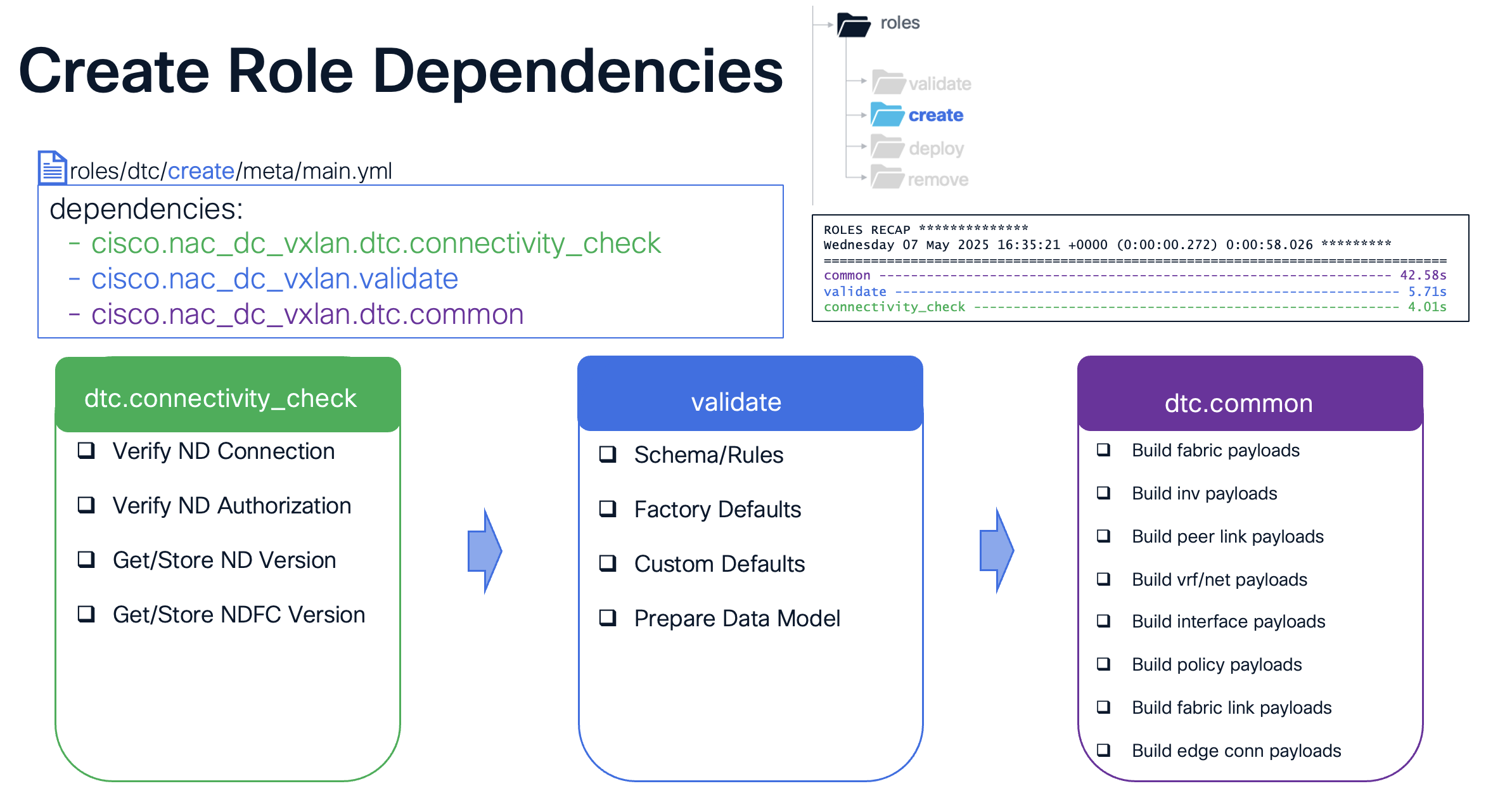Click the cisco.nac_dc_vxlan.dtc.common dependency line
1512x786 pixels.
click(x=297, y=314)
